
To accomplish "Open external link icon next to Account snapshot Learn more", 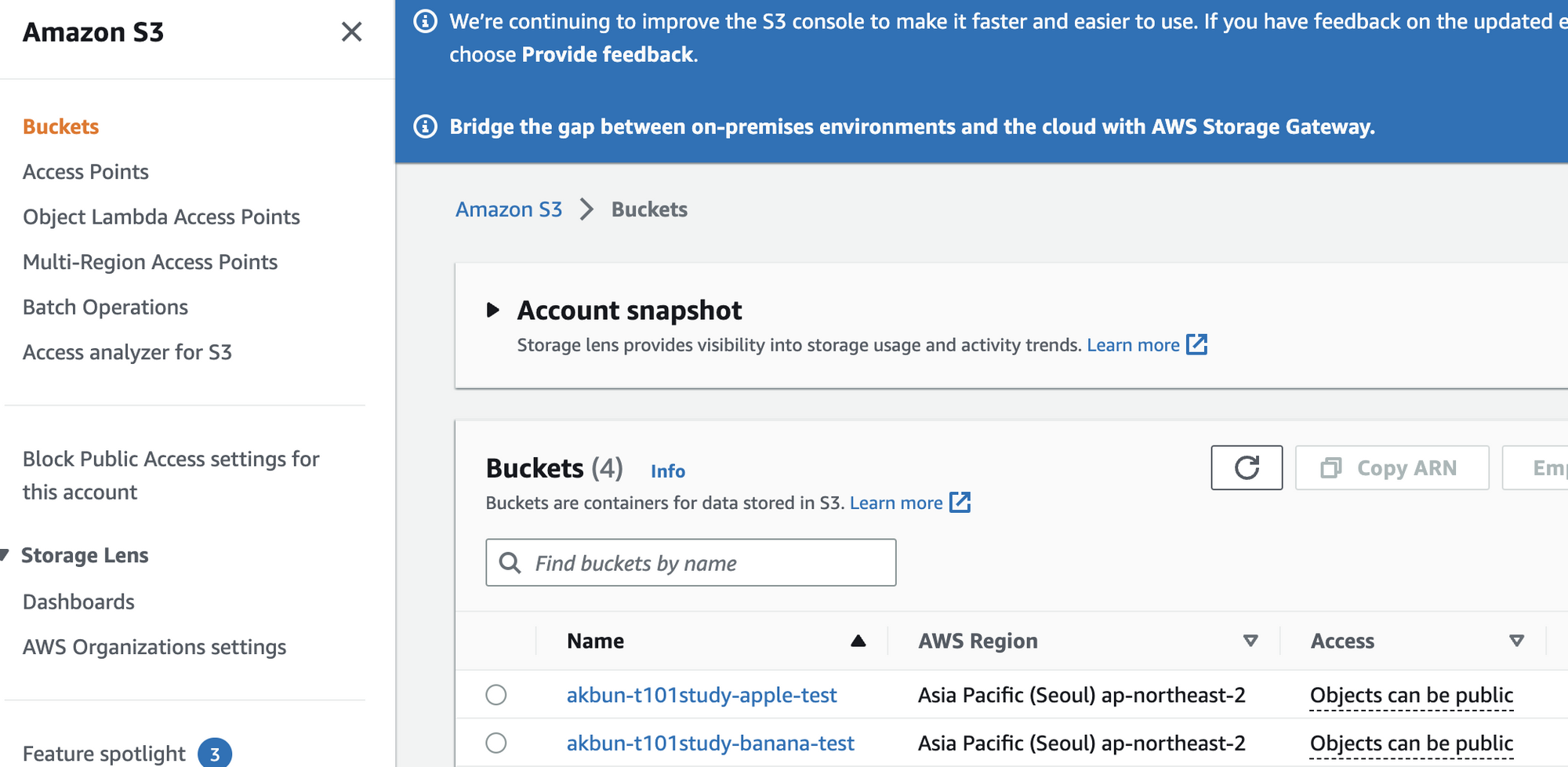I will [x=1196, y=344].
